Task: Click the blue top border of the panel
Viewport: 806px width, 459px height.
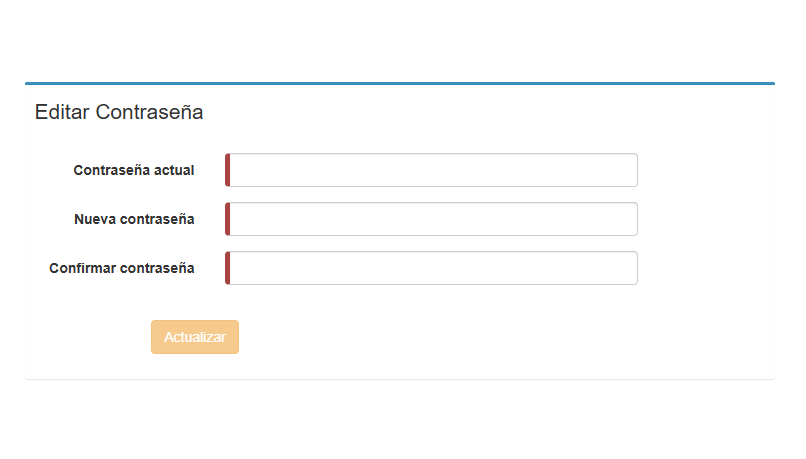Action: [400, 83]
